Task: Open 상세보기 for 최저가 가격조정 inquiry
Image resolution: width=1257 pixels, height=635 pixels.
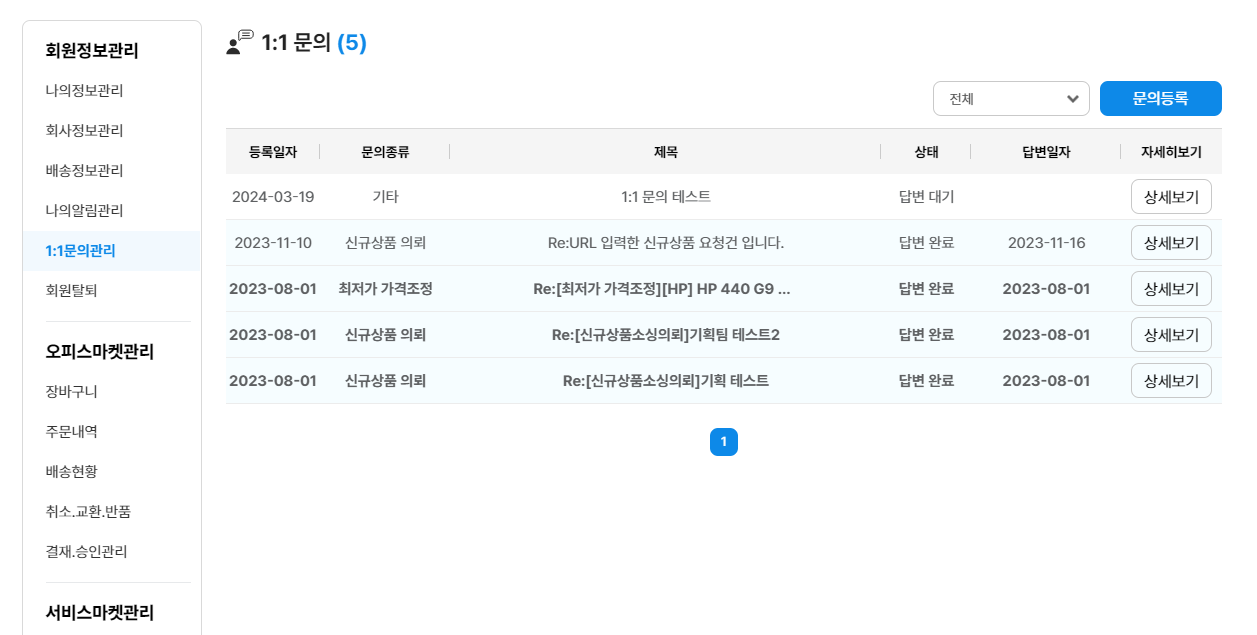Action: 1171,289
